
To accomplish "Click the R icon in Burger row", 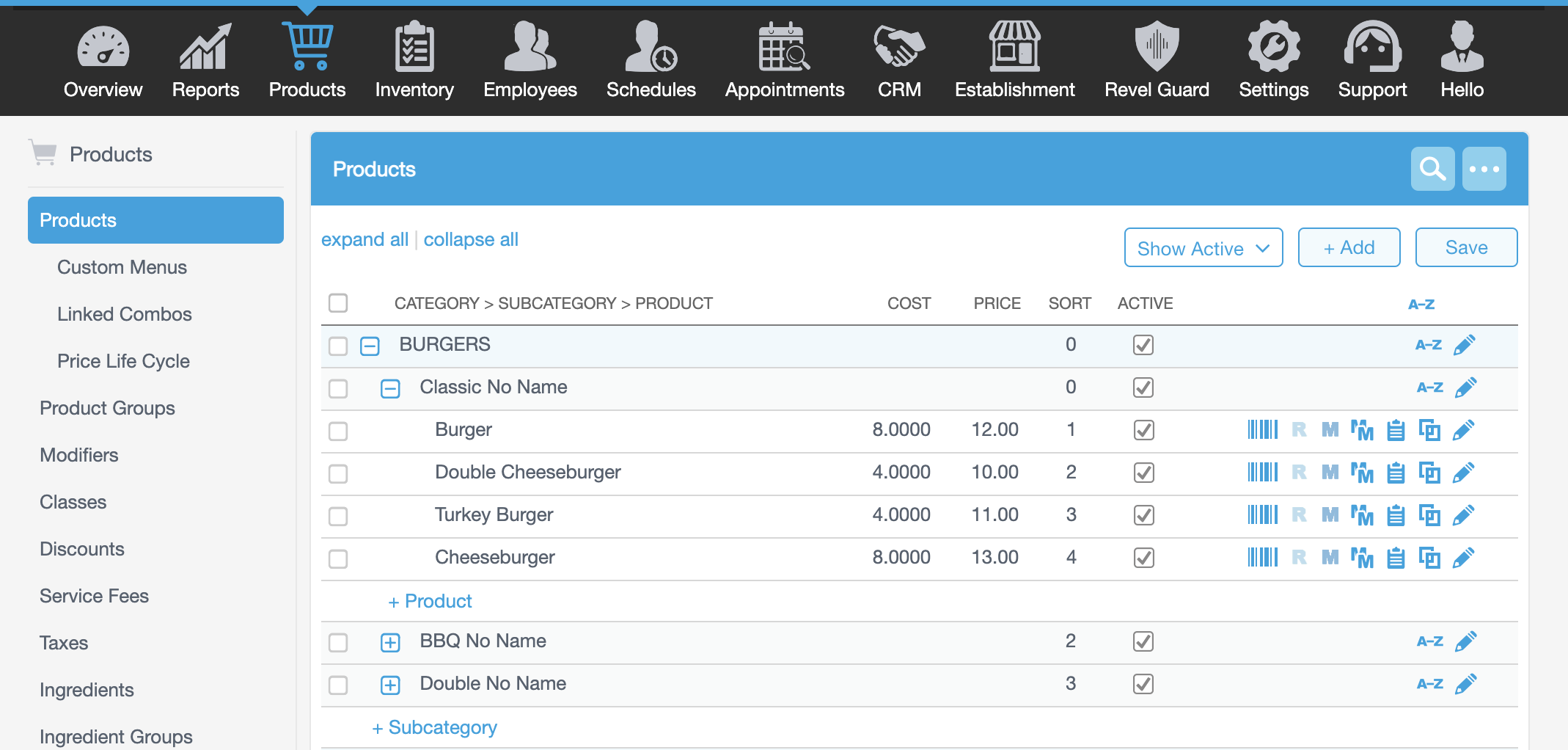I will tap(1299, 430).
